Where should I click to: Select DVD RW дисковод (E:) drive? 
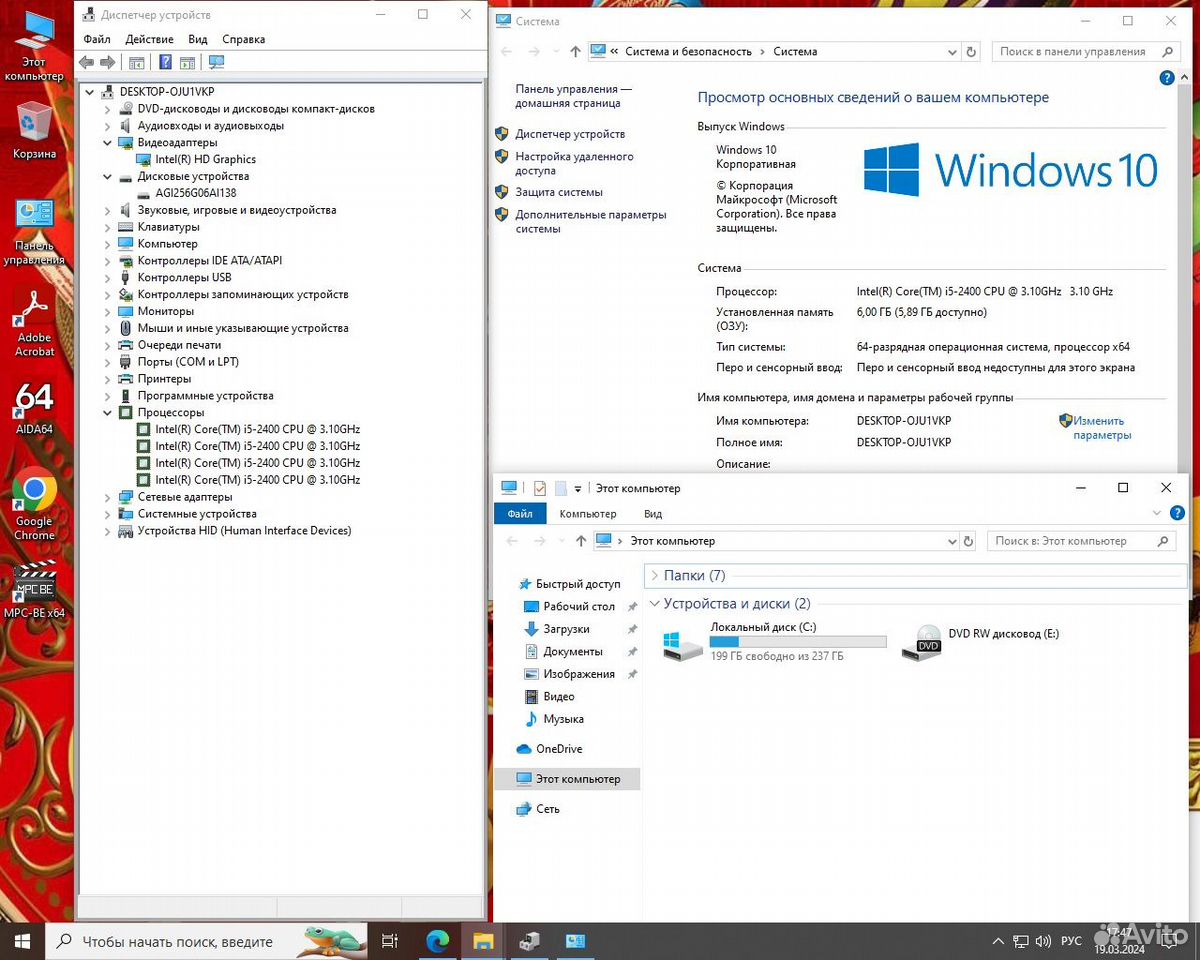(x=981, y=641)
